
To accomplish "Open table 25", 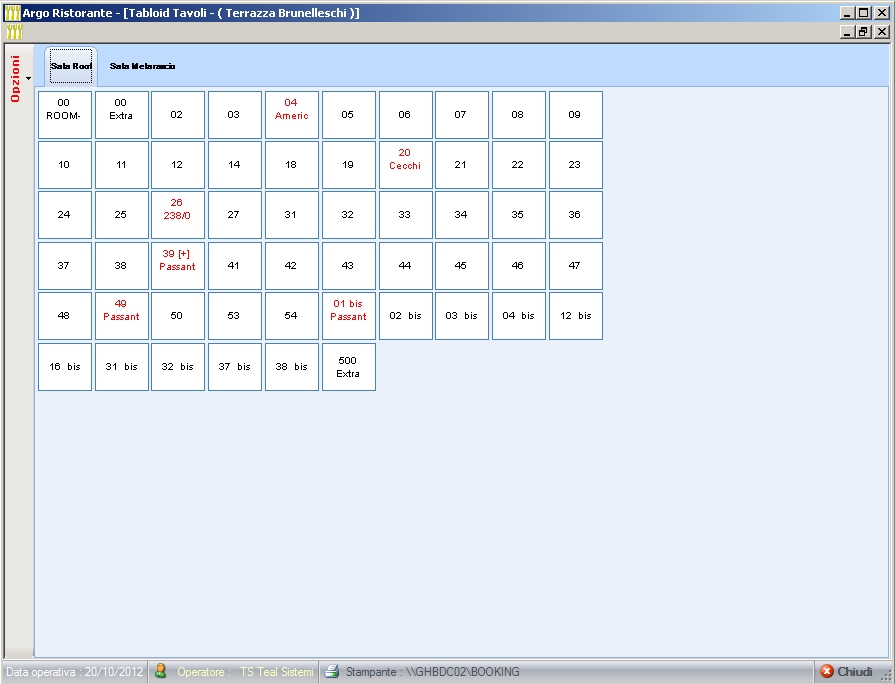I will [x=122, y=215].
